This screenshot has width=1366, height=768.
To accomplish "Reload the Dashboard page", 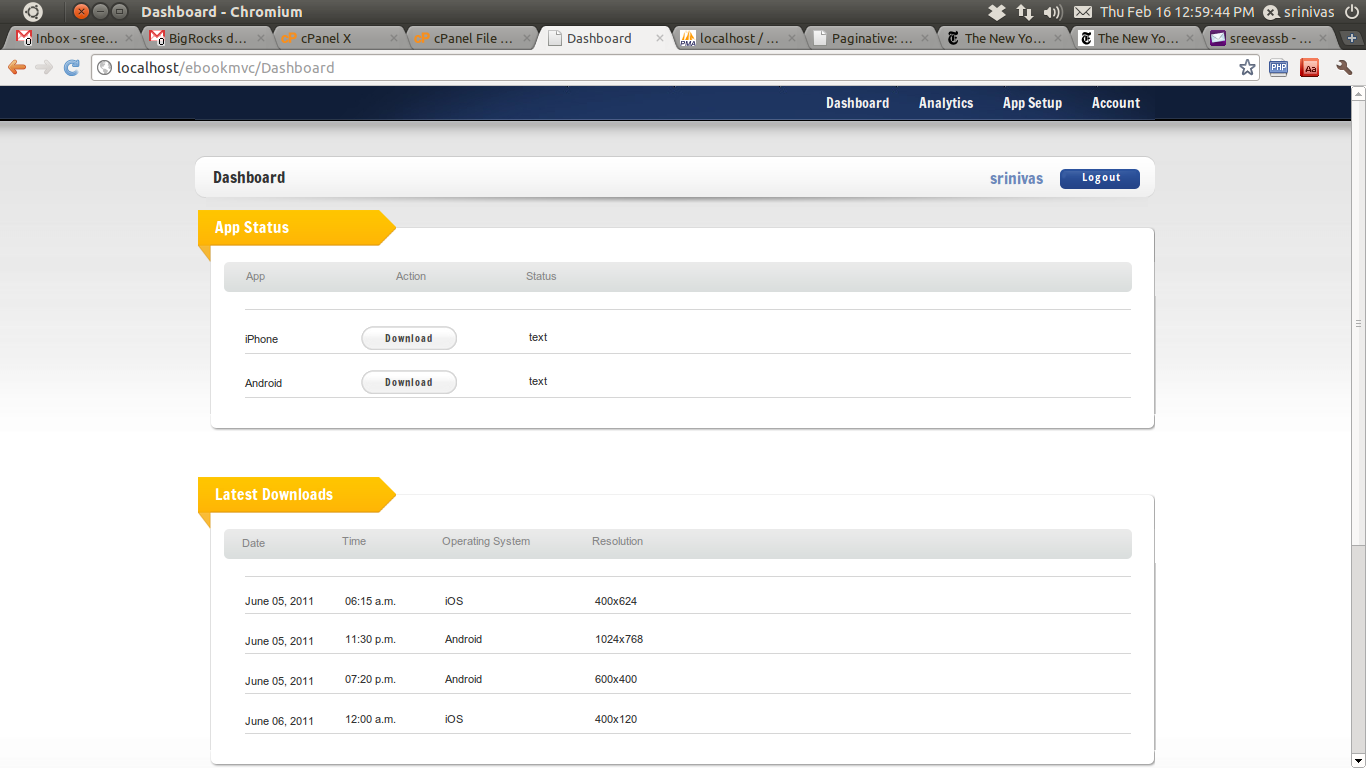I will pyautogui.click(x=70, y=67).
